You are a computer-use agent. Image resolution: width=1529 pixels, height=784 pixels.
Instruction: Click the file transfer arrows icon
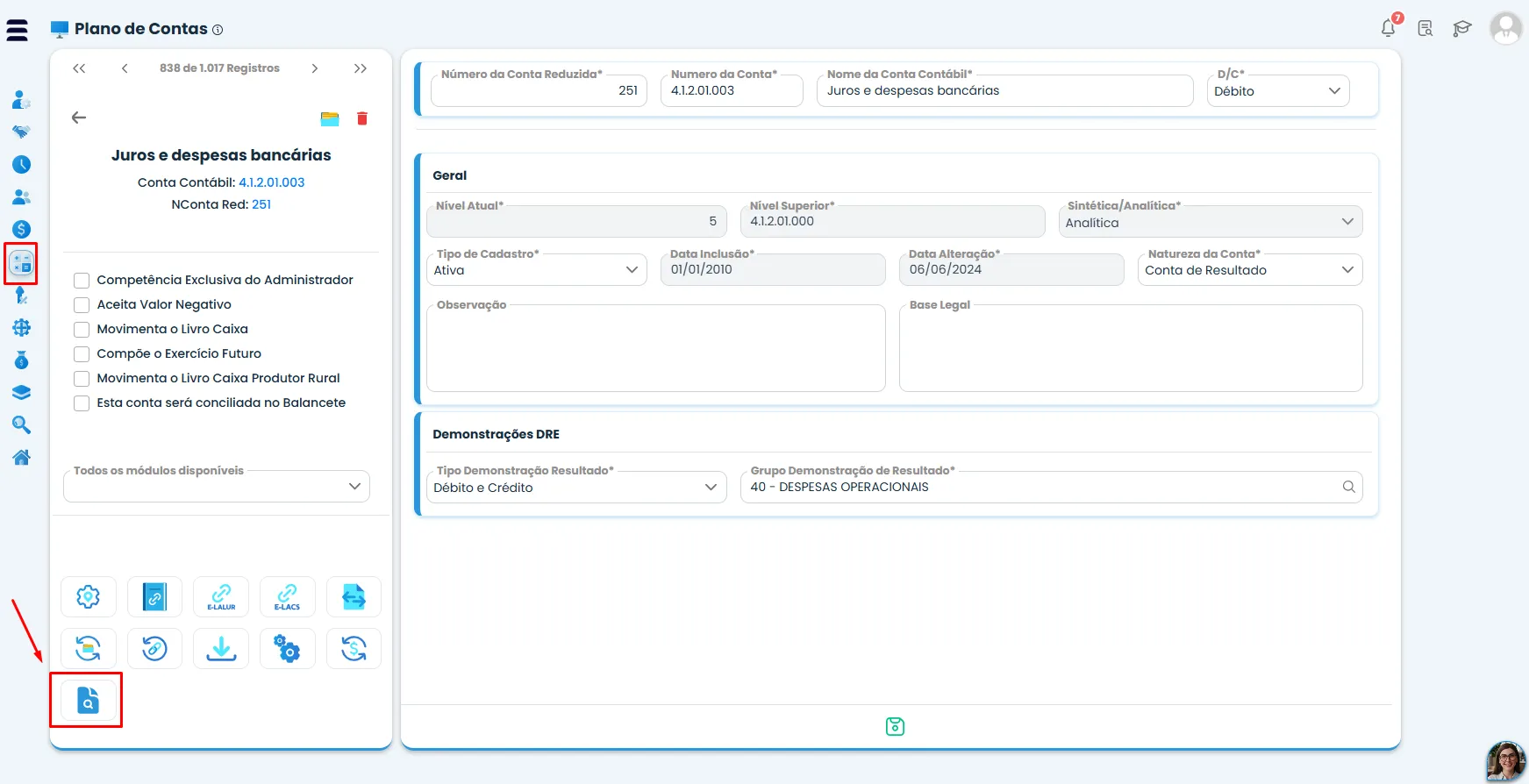(x=354, y=597)
